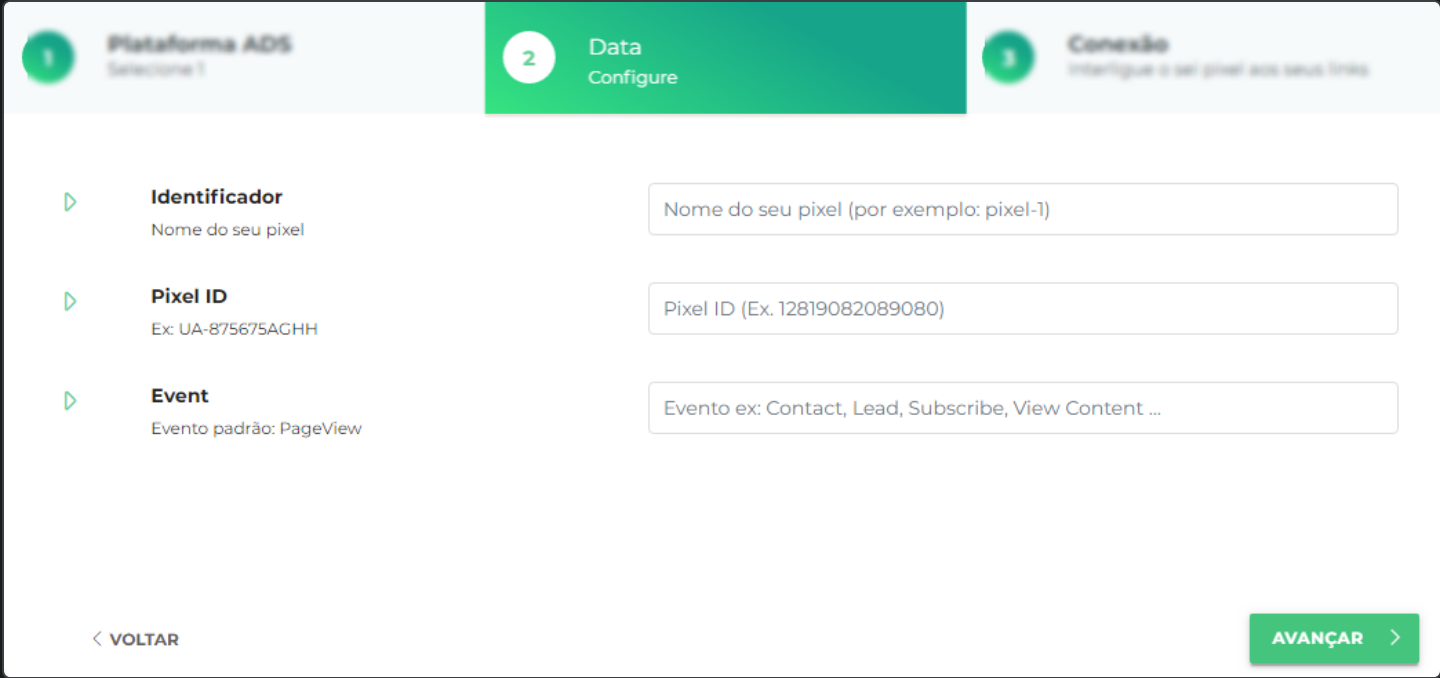Click the Pixel ID input field

point(1022,308)
